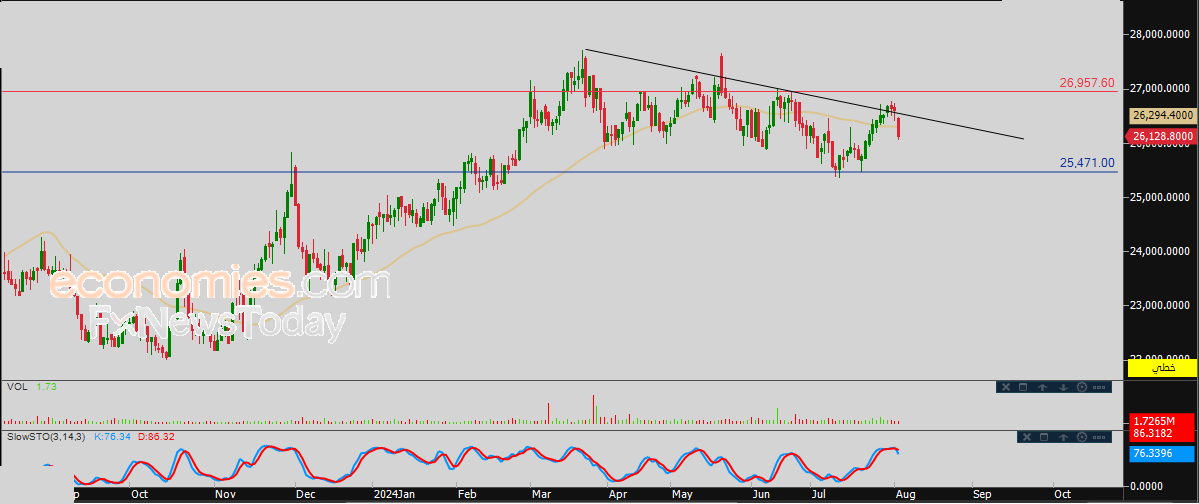Move the VOL panel up
Screen dimensions: 1199x504
(1042, 387)
